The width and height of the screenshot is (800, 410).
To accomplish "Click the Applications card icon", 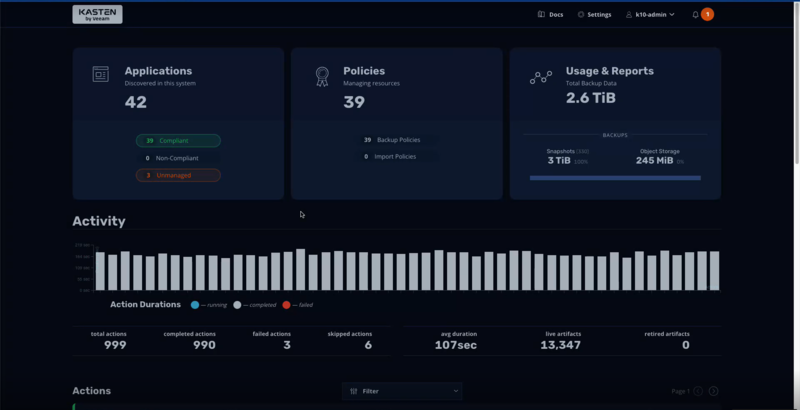I will click(x=100, y=75).
